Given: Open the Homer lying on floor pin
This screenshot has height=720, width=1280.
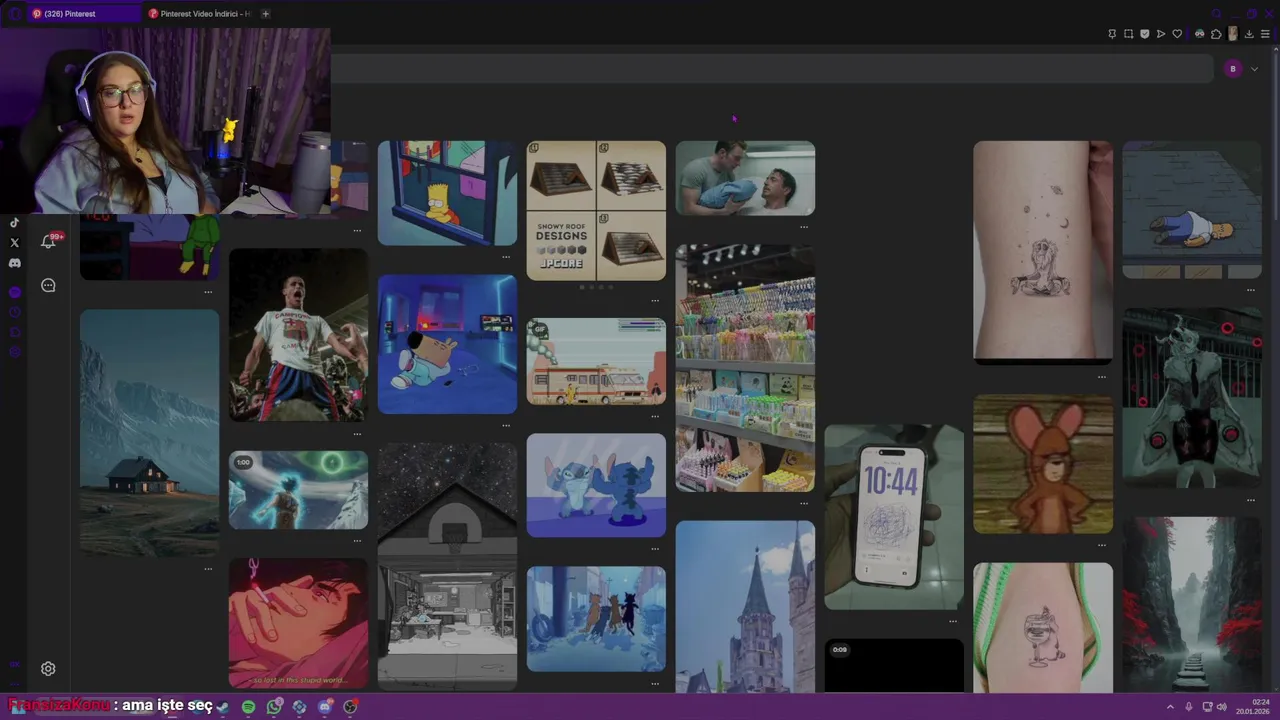Looking at the screenshot, I should (1192, 210).
